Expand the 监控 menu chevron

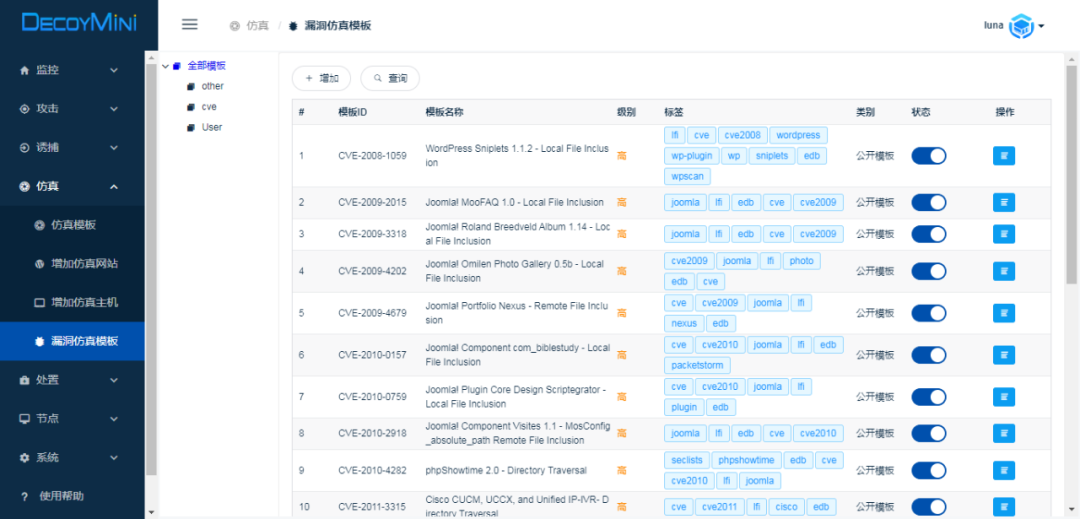(x=114, y=70)
